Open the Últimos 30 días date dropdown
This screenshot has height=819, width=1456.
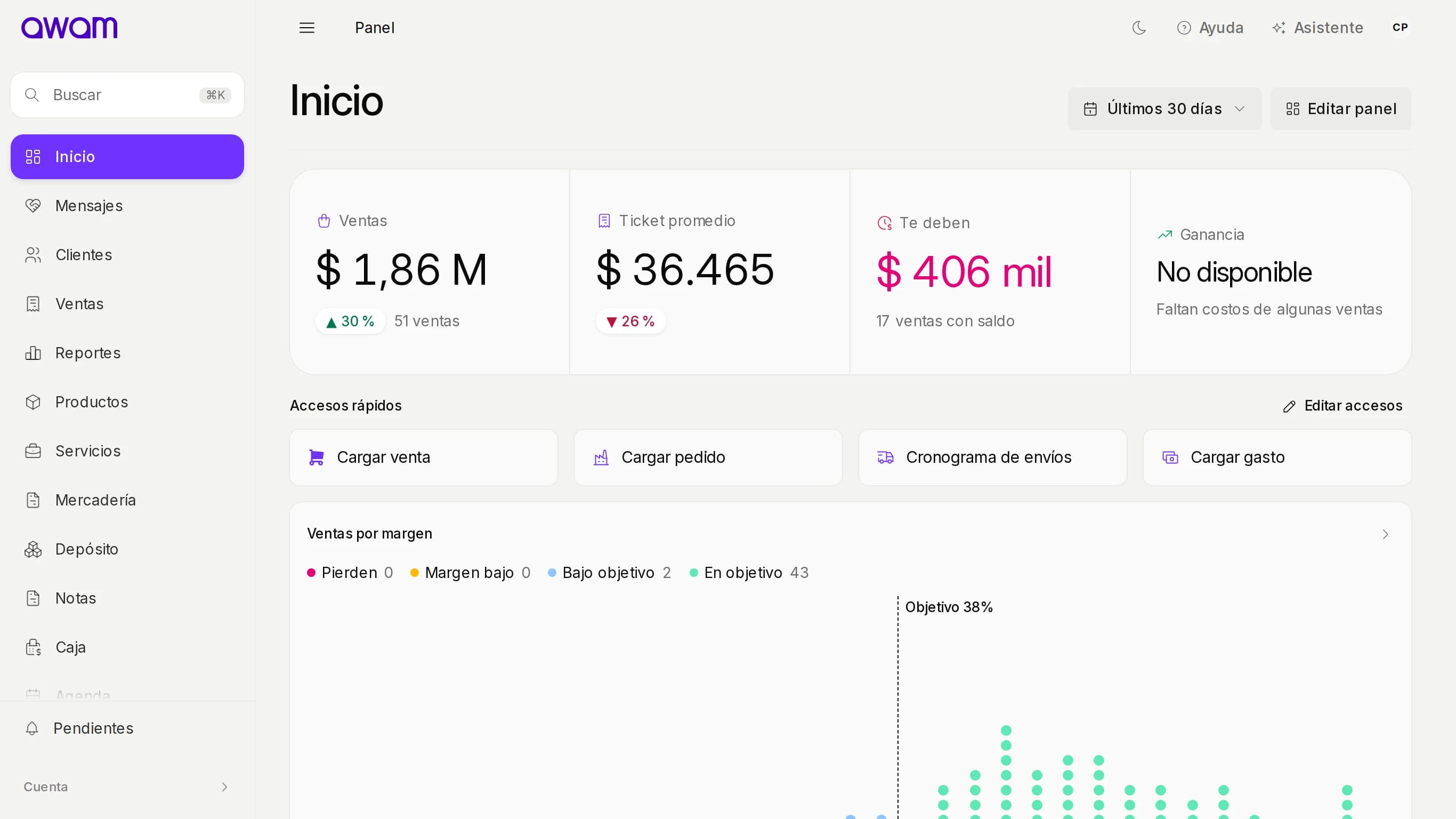click(x=1164, y=109)
